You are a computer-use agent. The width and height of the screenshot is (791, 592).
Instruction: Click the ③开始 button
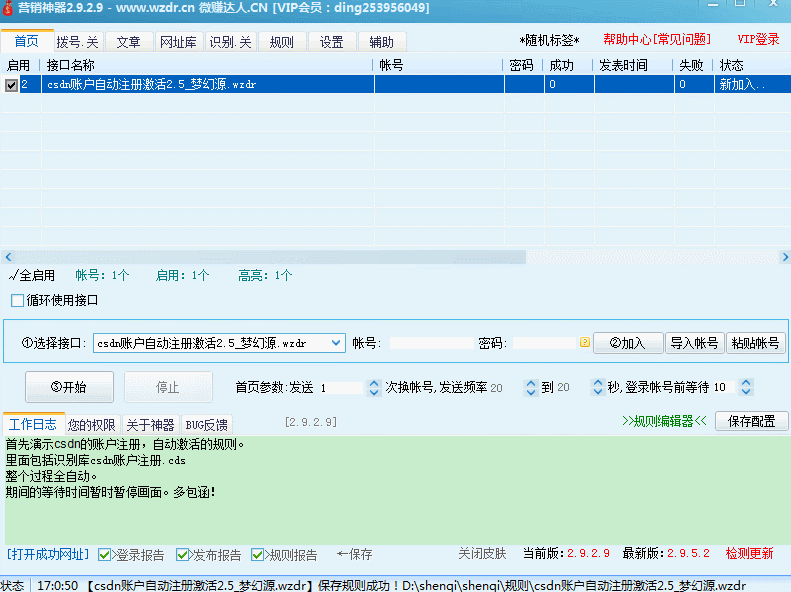[69, 387]
